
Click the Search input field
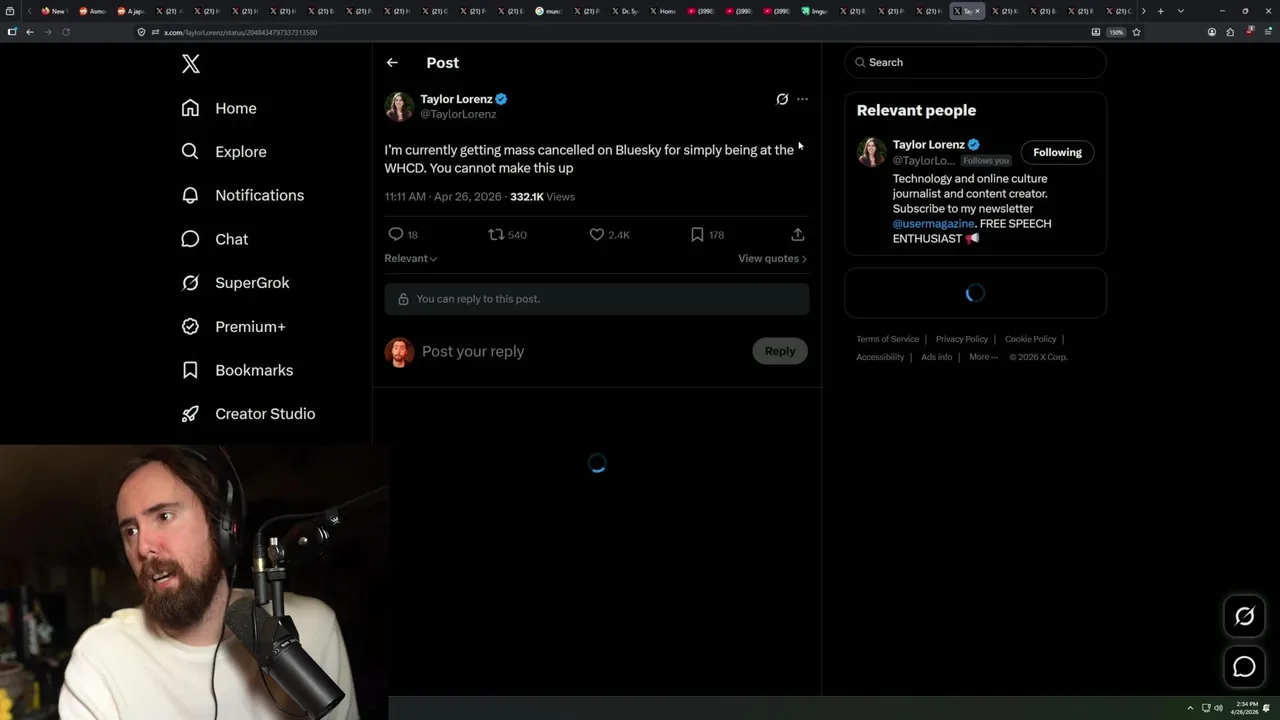click(x=976, y=62)
